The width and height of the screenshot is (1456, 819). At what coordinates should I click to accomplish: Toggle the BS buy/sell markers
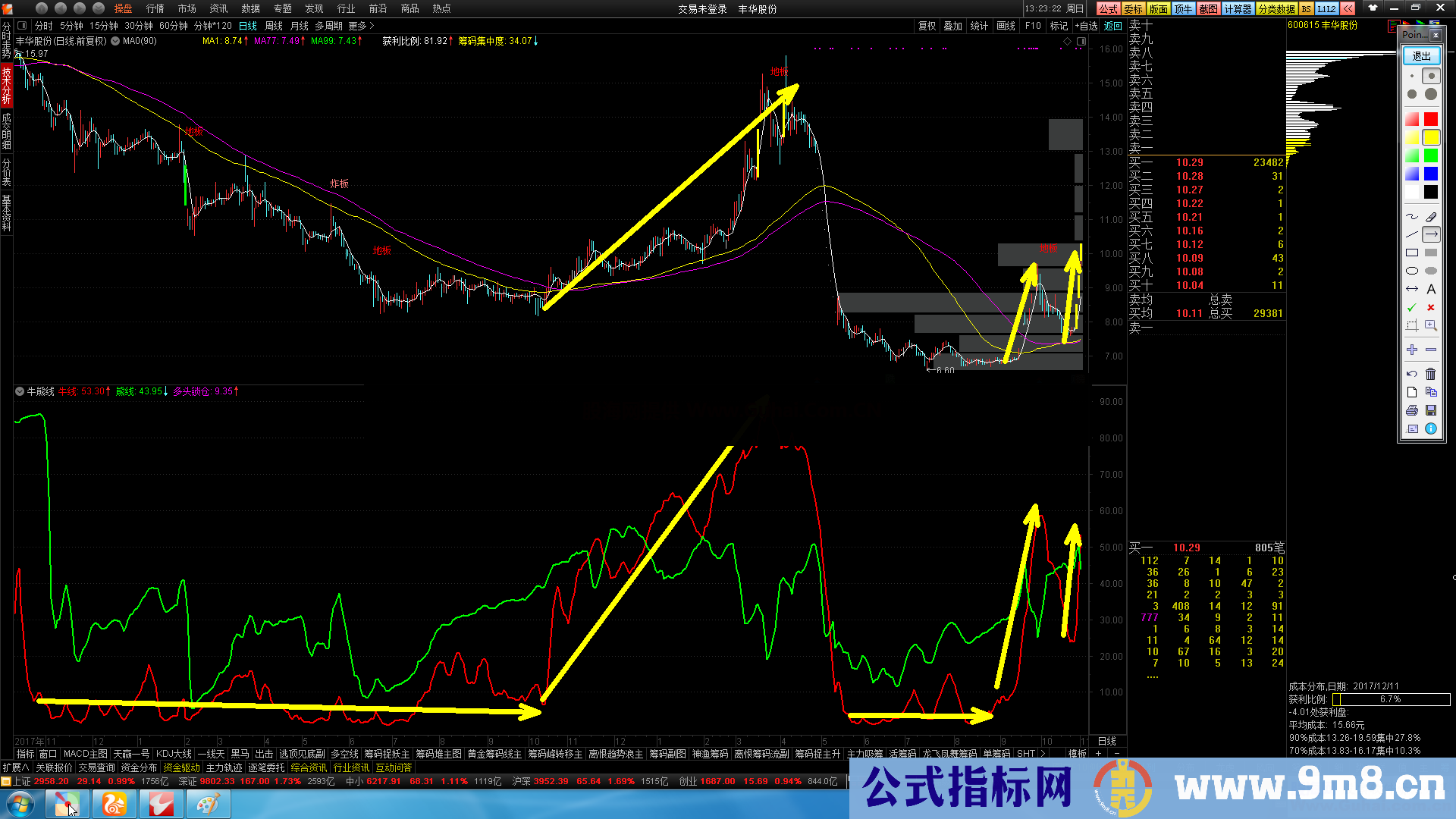(x=1306, y=9)
